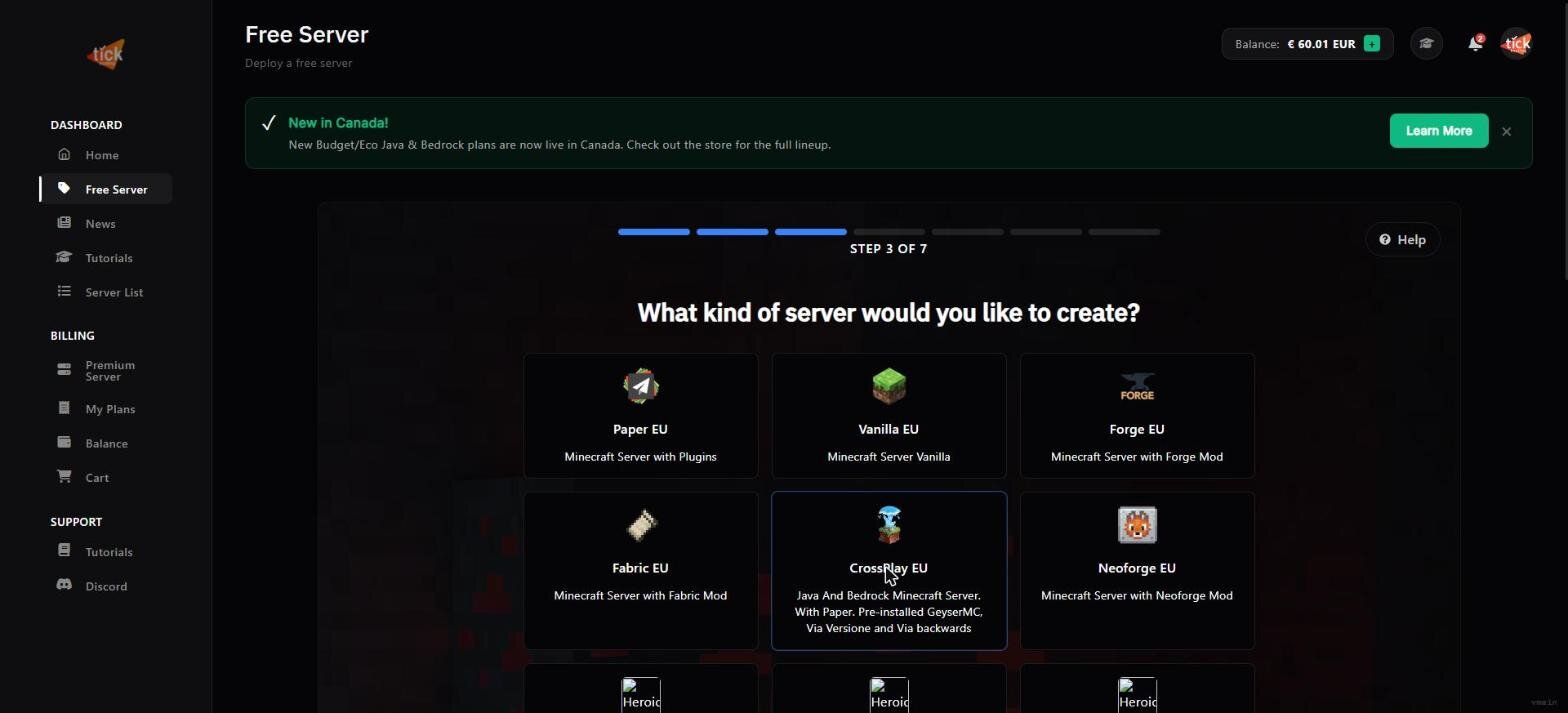Click the 'Fabric EU' title text

[641, 568]
